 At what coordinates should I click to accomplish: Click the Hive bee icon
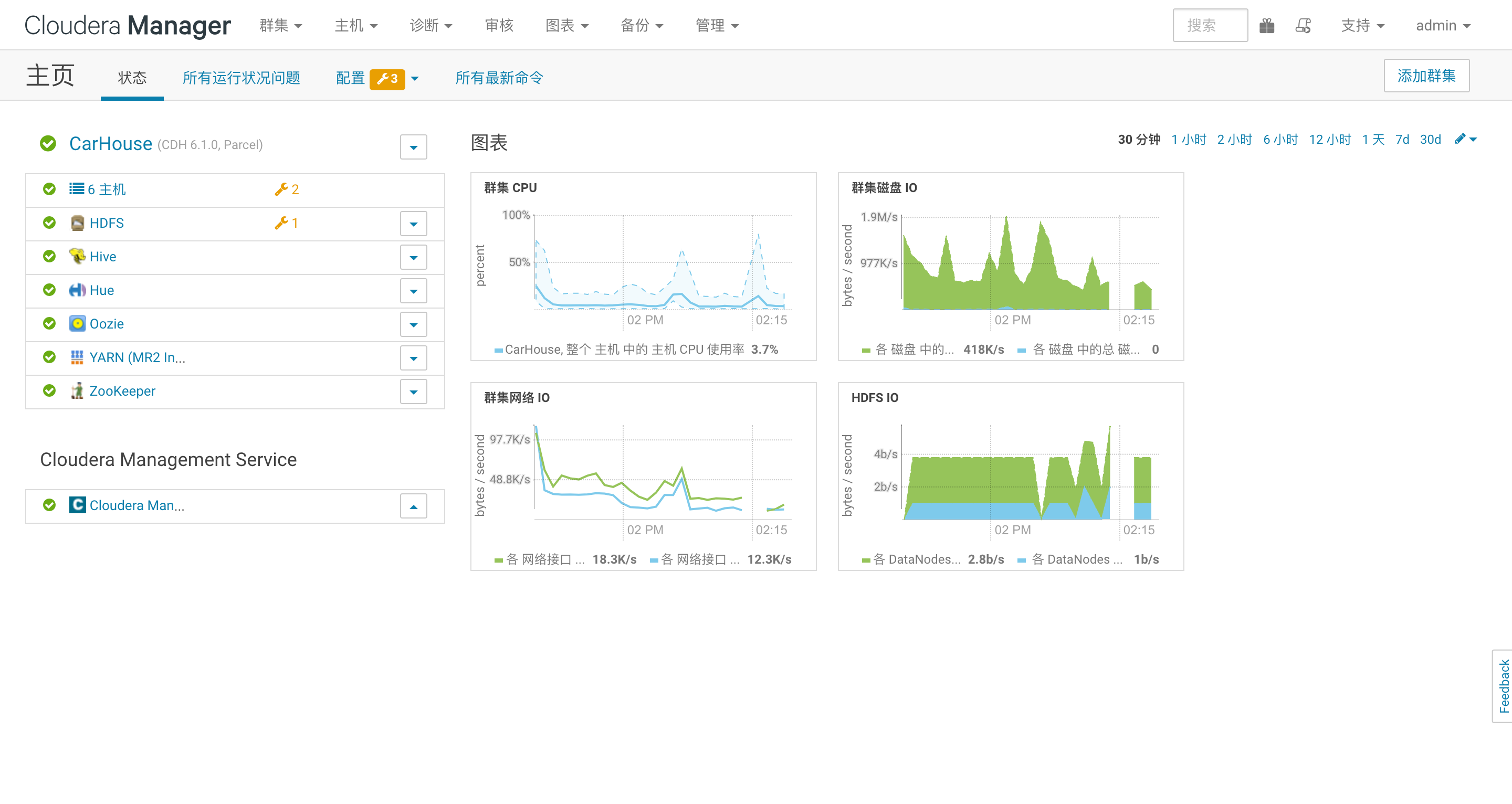point(77,257)
